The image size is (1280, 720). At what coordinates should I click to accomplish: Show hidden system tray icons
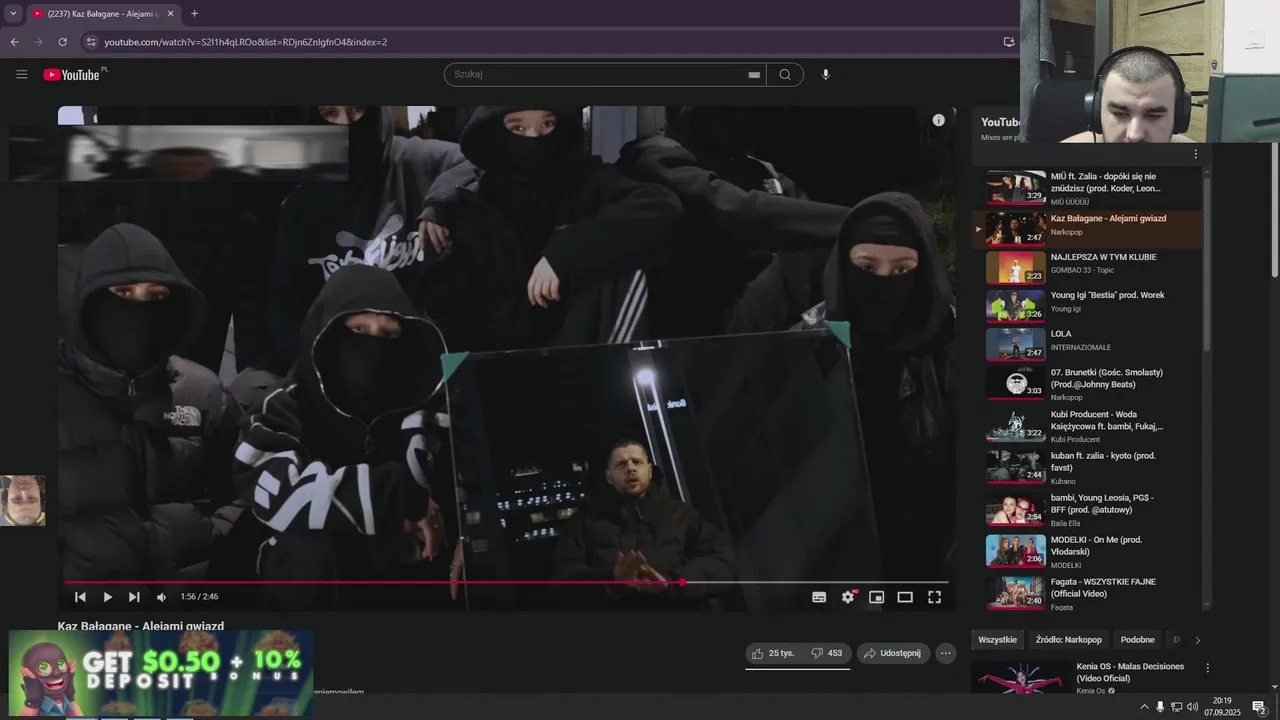tap(1144, 707)
